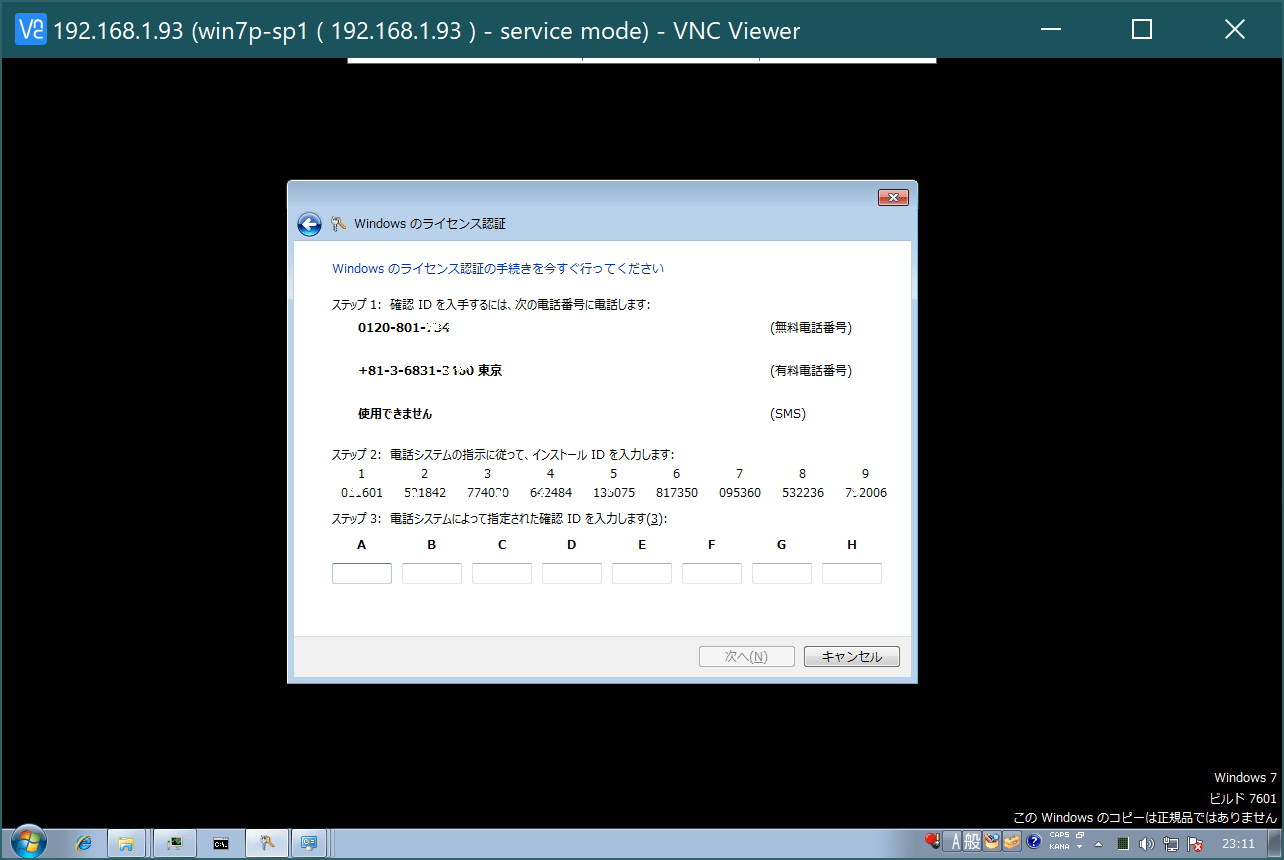Focus the confirmation ID field D
The height and width of the screenshot is (860, 1284).
click(572, 573)
